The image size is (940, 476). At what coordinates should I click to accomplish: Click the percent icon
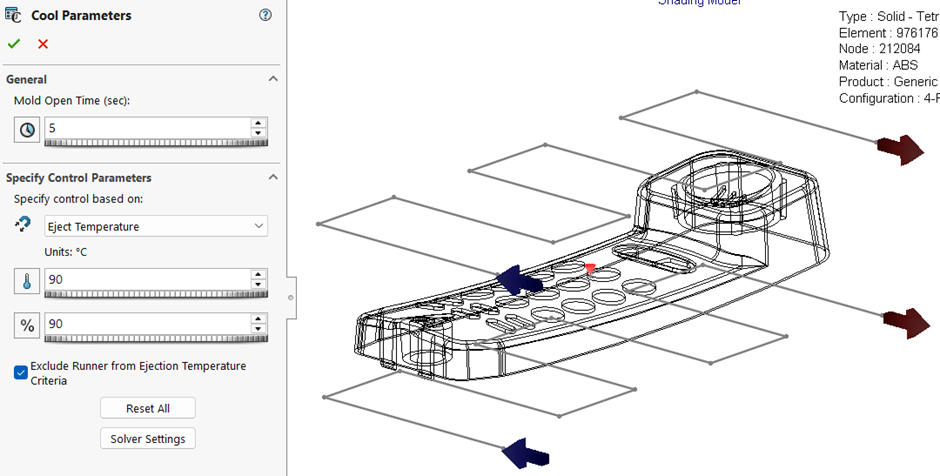[x=27, y=326]
